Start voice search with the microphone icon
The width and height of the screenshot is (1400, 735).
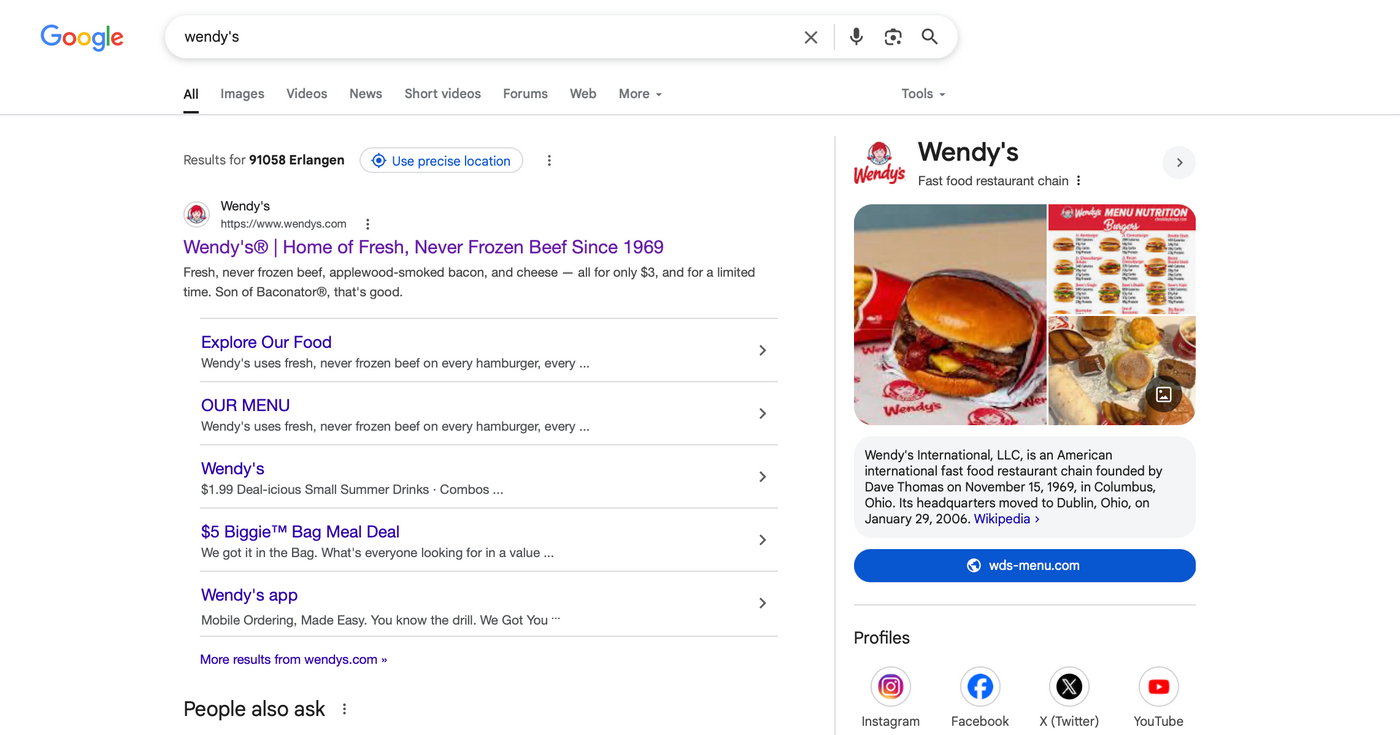click(x=856, y=37)
